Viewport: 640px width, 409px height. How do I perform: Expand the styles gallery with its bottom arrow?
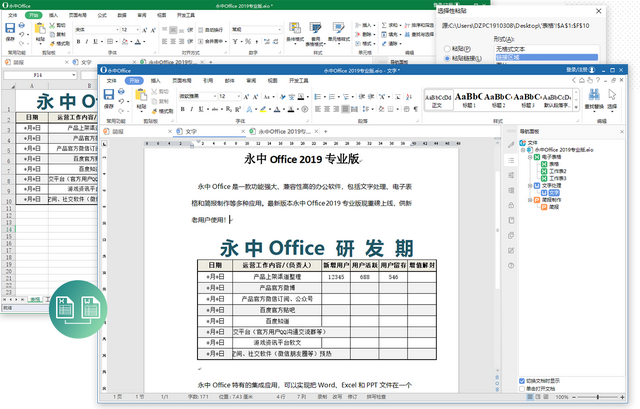coord(576,107)
